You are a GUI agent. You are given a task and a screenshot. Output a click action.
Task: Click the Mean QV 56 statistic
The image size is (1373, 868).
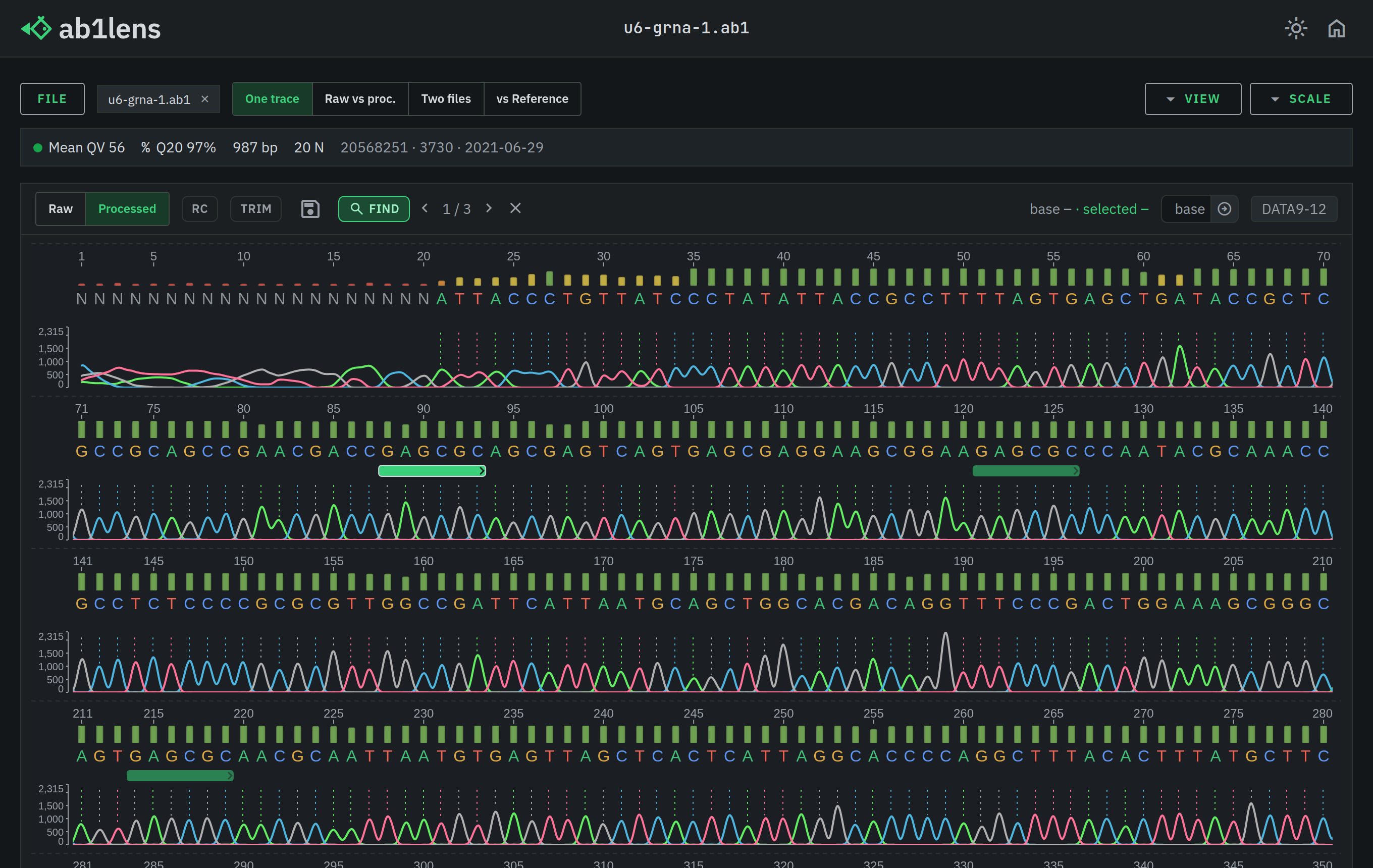tap(87, 148)
